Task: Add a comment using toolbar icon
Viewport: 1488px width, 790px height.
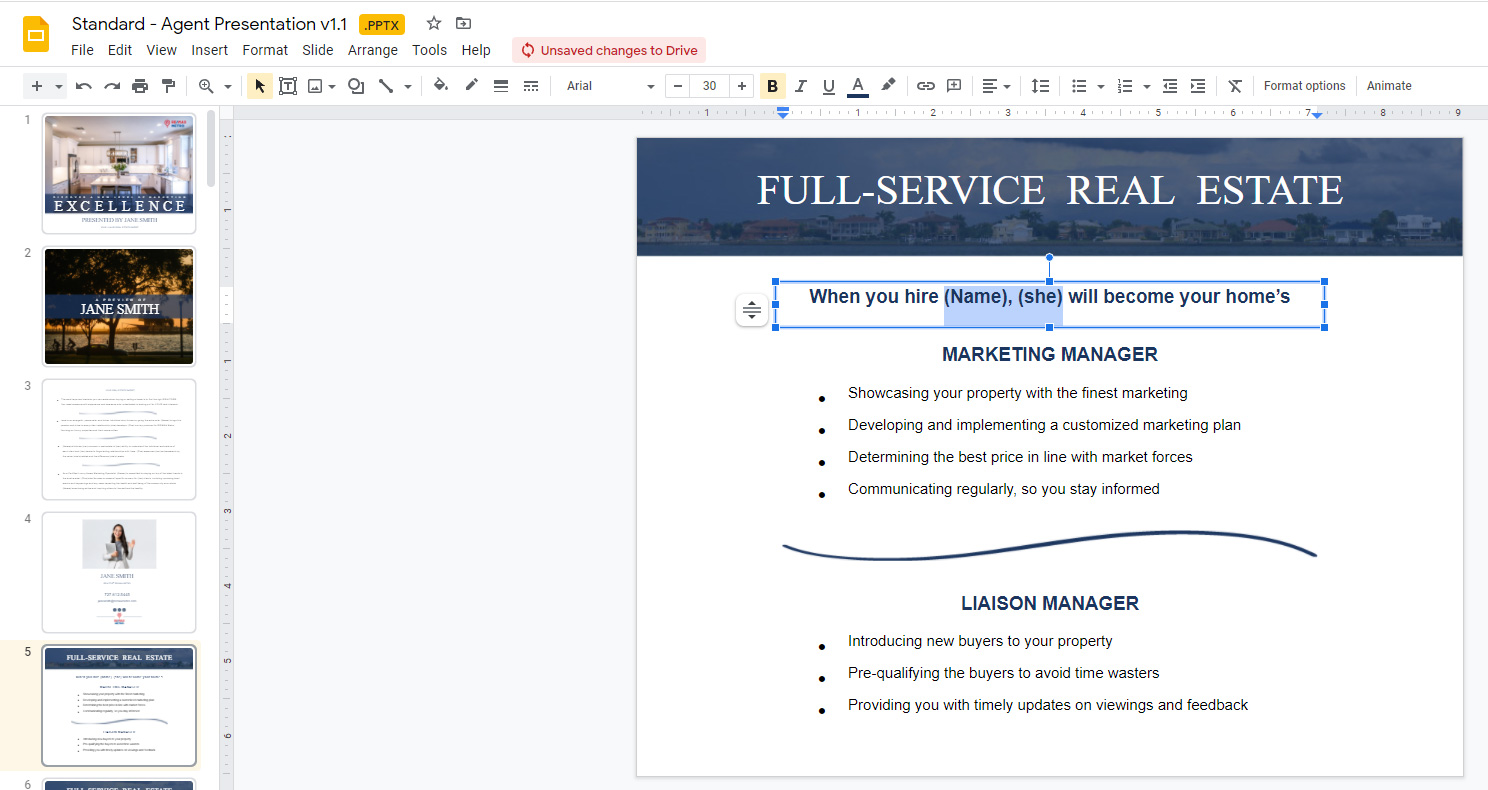Action: tap(954, 86)
